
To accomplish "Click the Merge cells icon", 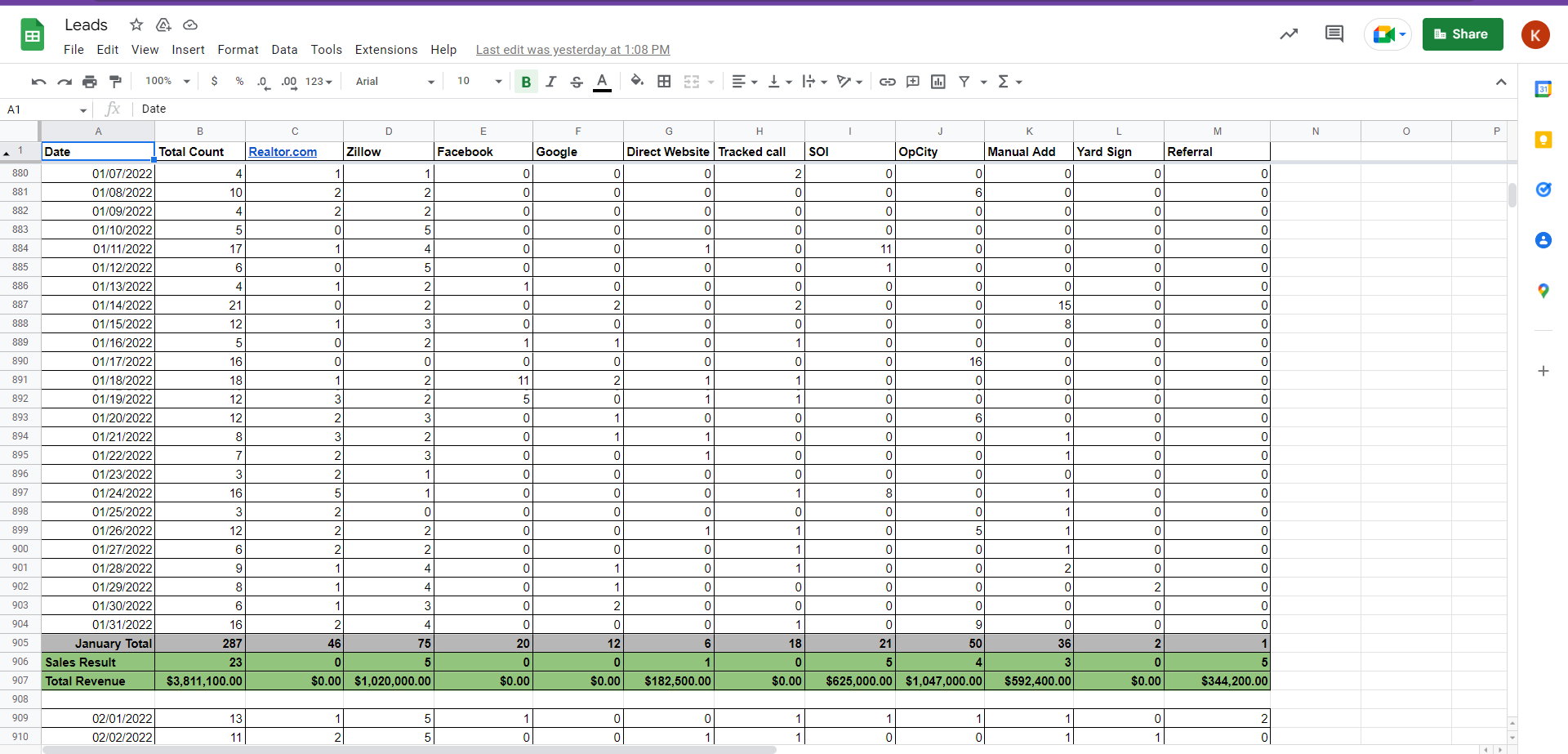I will pyautogui.click(x=692, y=82).
